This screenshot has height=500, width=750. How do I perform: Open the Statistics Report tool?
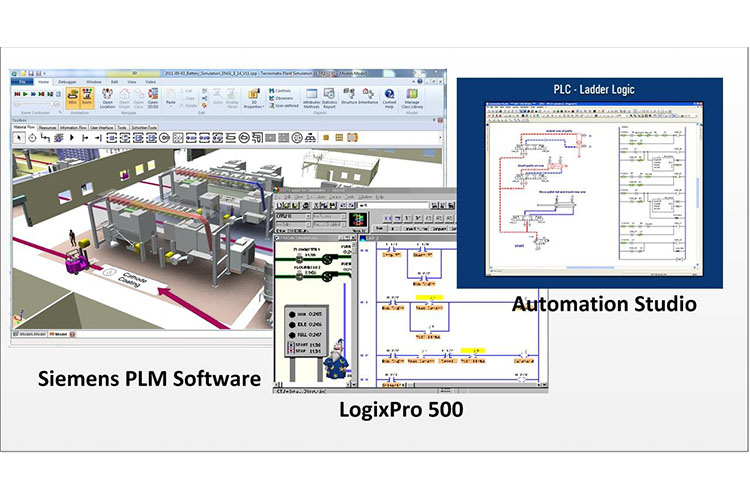pyautogui.click(x=329, y=98)
